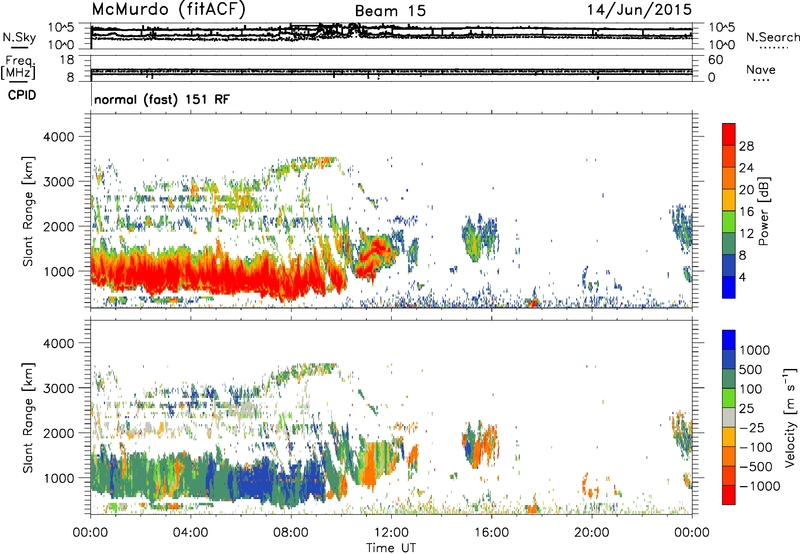Click the "16" power colorbar label
This screenshot has width=800, height=554.
[x=746, y=212]
